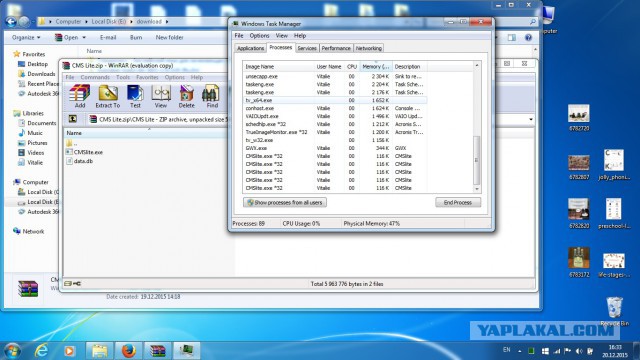
Task: Open Documents library in Explorer sidebar
Action: pyautogui.click(x=37, y=123)
